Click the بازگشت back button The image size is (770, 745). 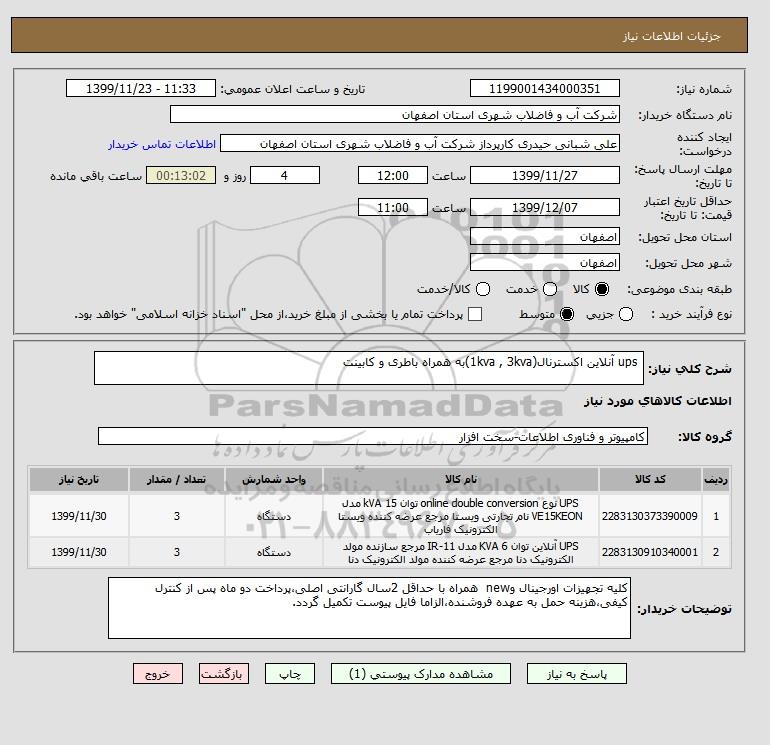click(223, 674)
